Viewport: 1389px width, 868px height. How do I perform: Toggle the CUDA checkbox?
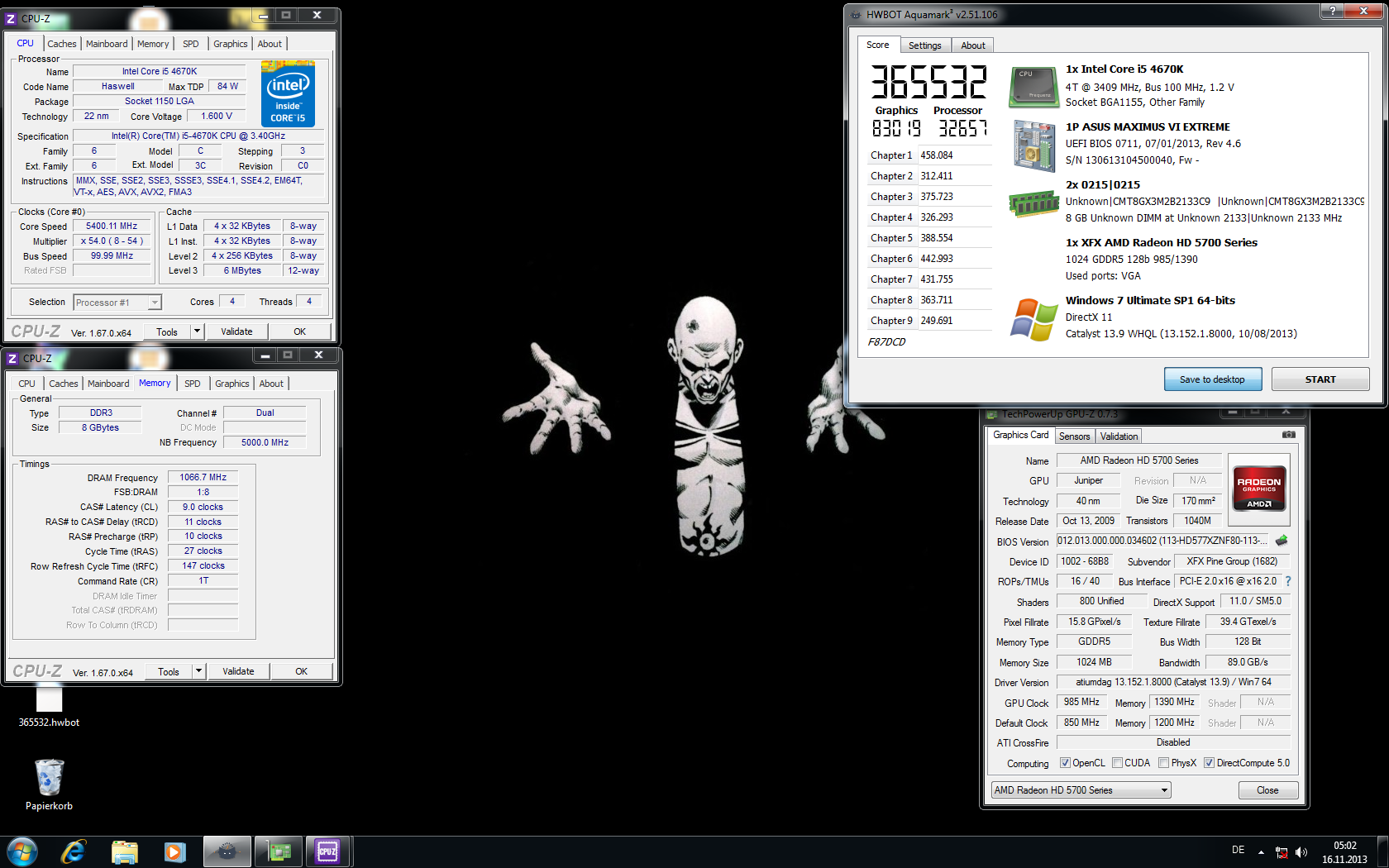(1117, 763)
